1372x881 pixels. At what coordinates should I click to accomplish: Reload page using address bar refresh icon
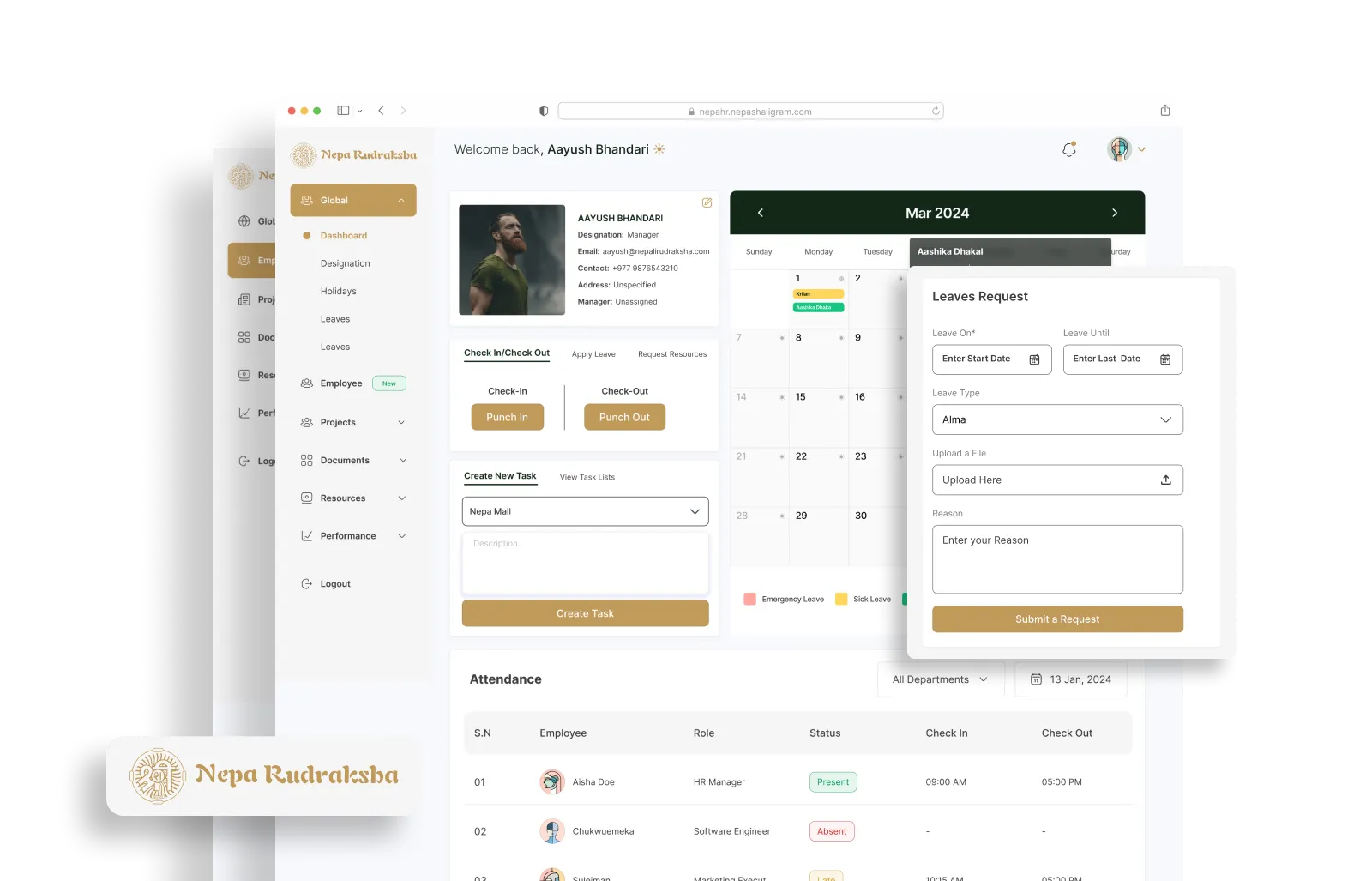[x=936, y=112]
